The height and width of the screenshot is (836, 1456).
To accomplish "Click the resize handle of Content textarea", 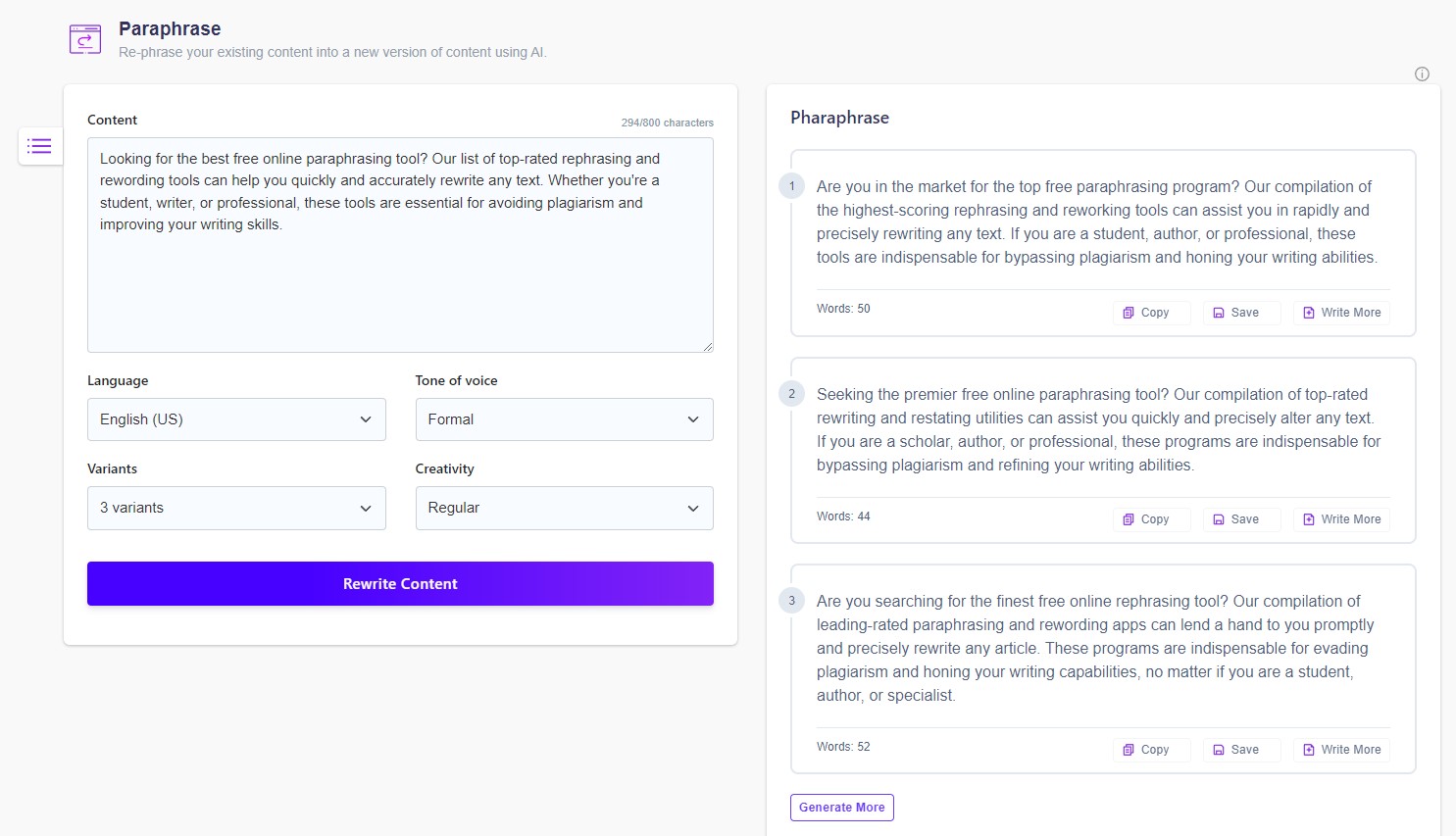I will coord(708,347).
